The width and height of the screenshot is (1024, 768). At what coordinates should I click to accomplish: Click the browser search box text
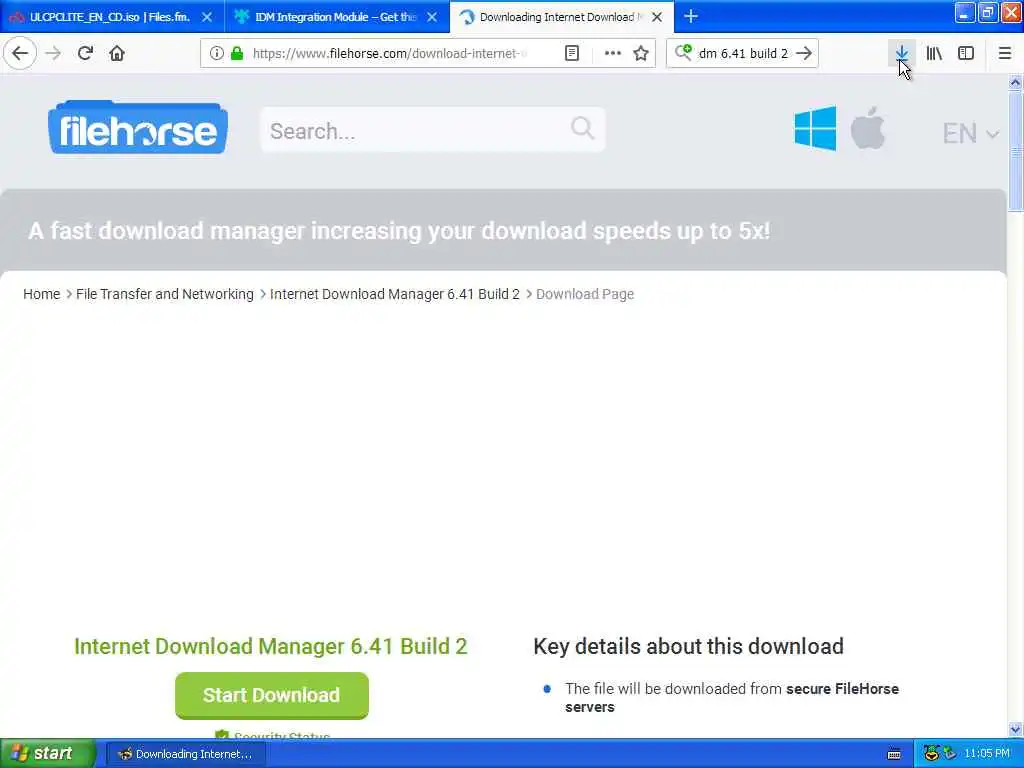743,53
